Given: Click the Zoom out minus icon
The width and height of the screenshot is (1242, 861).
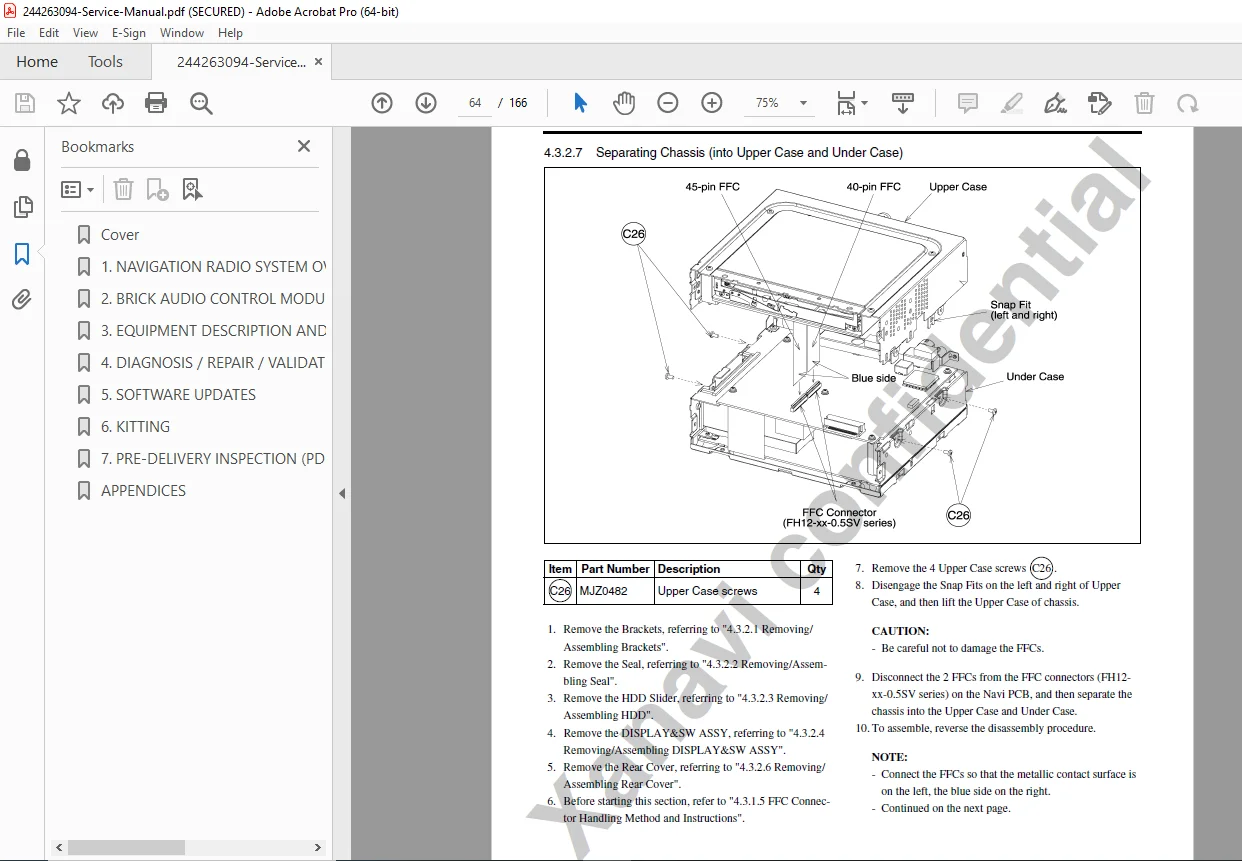Looking at the screenshot, I should [x=668, y=103].
